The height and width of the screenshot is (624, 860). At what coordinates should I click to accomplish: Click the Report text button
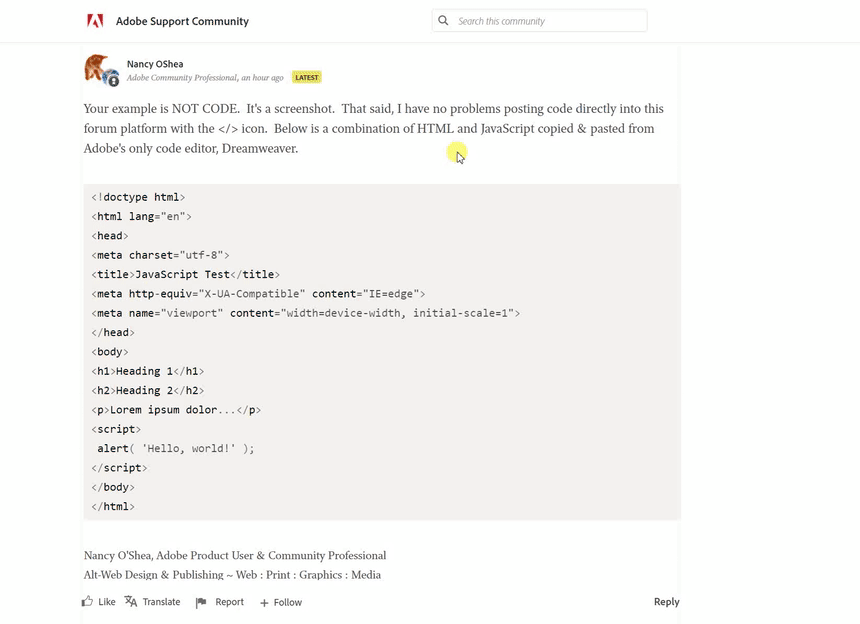click(x=229, y=602)
